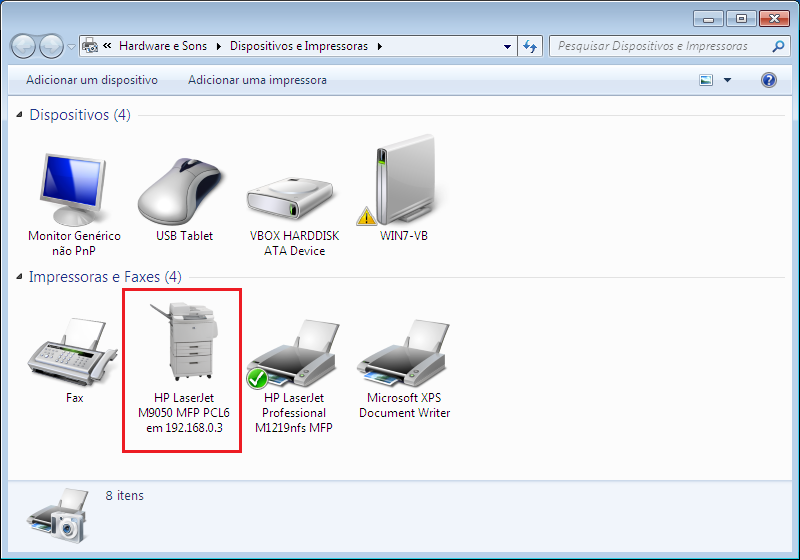Viewport: 800px width, 560px height.
Task: Select the Fax machine icon
Action: click(x=72, y=351)
